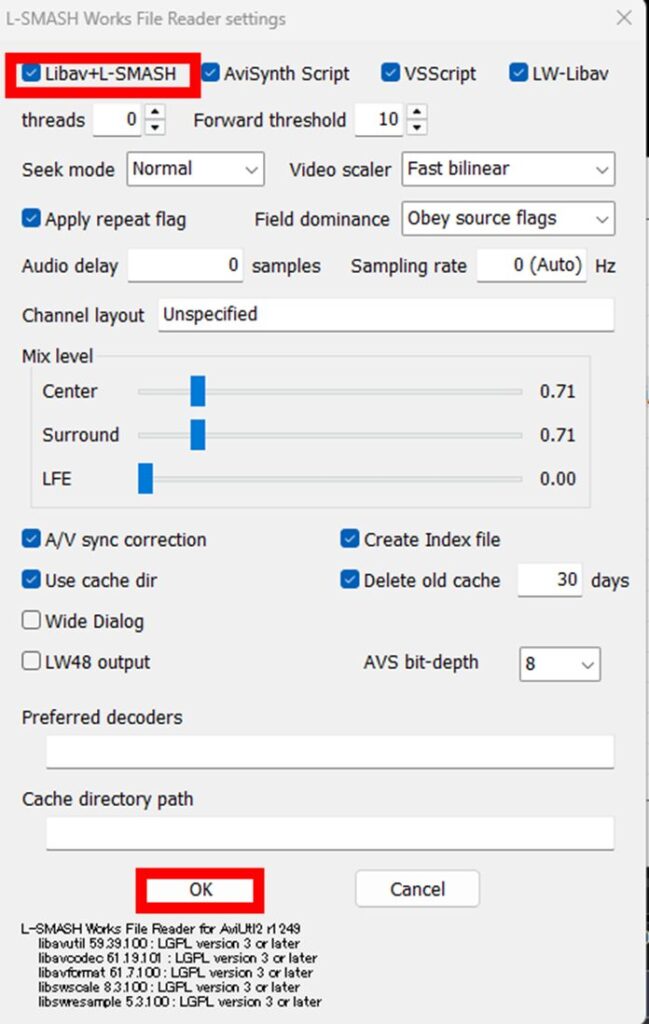649x1024 pixels.
Task: Enable LW48 output option
Action: [31, 662]
